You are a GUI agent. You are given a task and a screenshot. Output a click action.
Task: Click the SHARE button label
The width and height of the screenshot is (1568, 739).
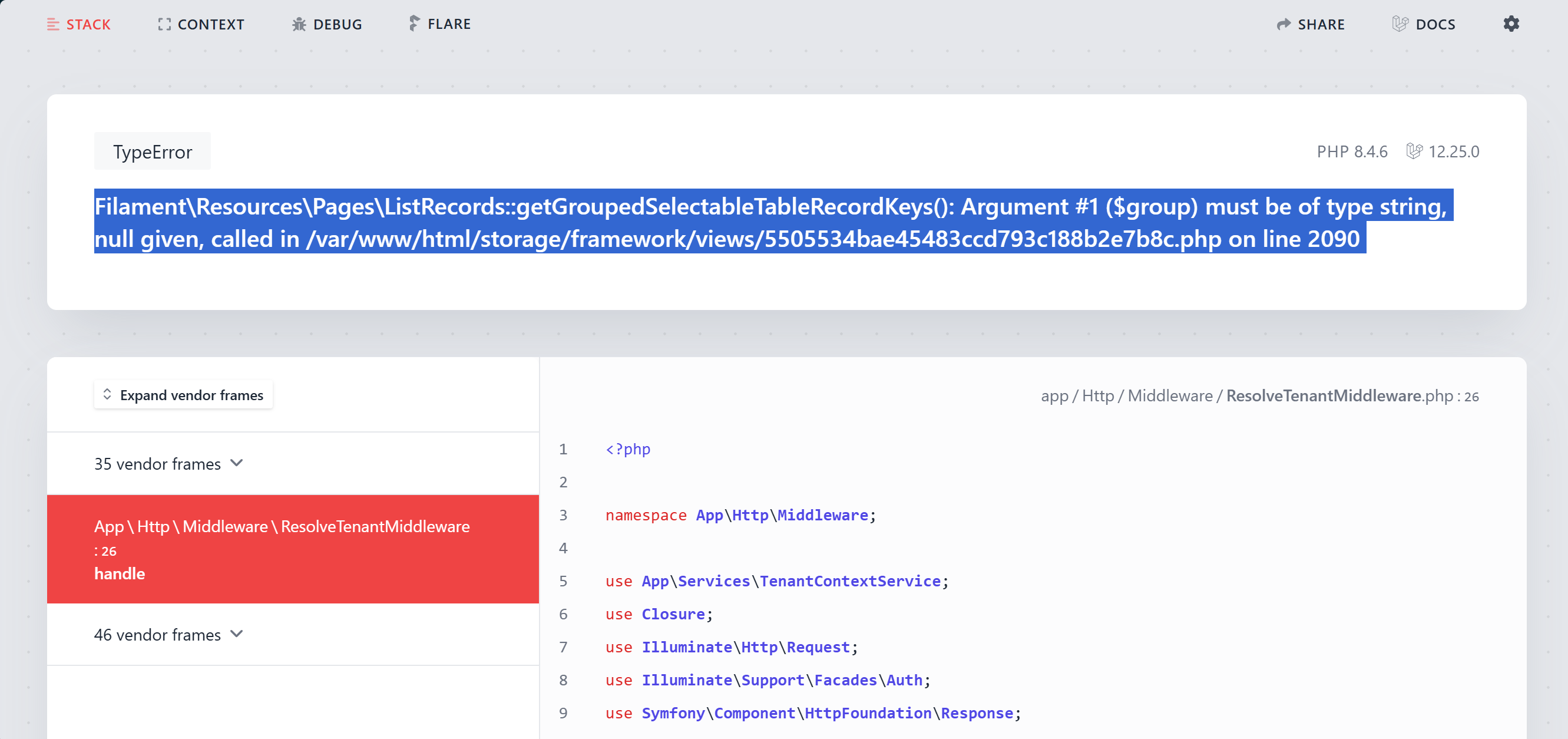[1321, 24]
